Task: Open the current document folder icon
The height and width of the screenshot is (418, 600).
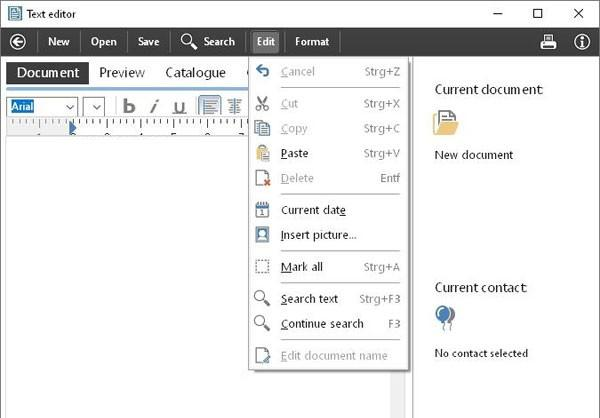Action: (x=445, y=123)
